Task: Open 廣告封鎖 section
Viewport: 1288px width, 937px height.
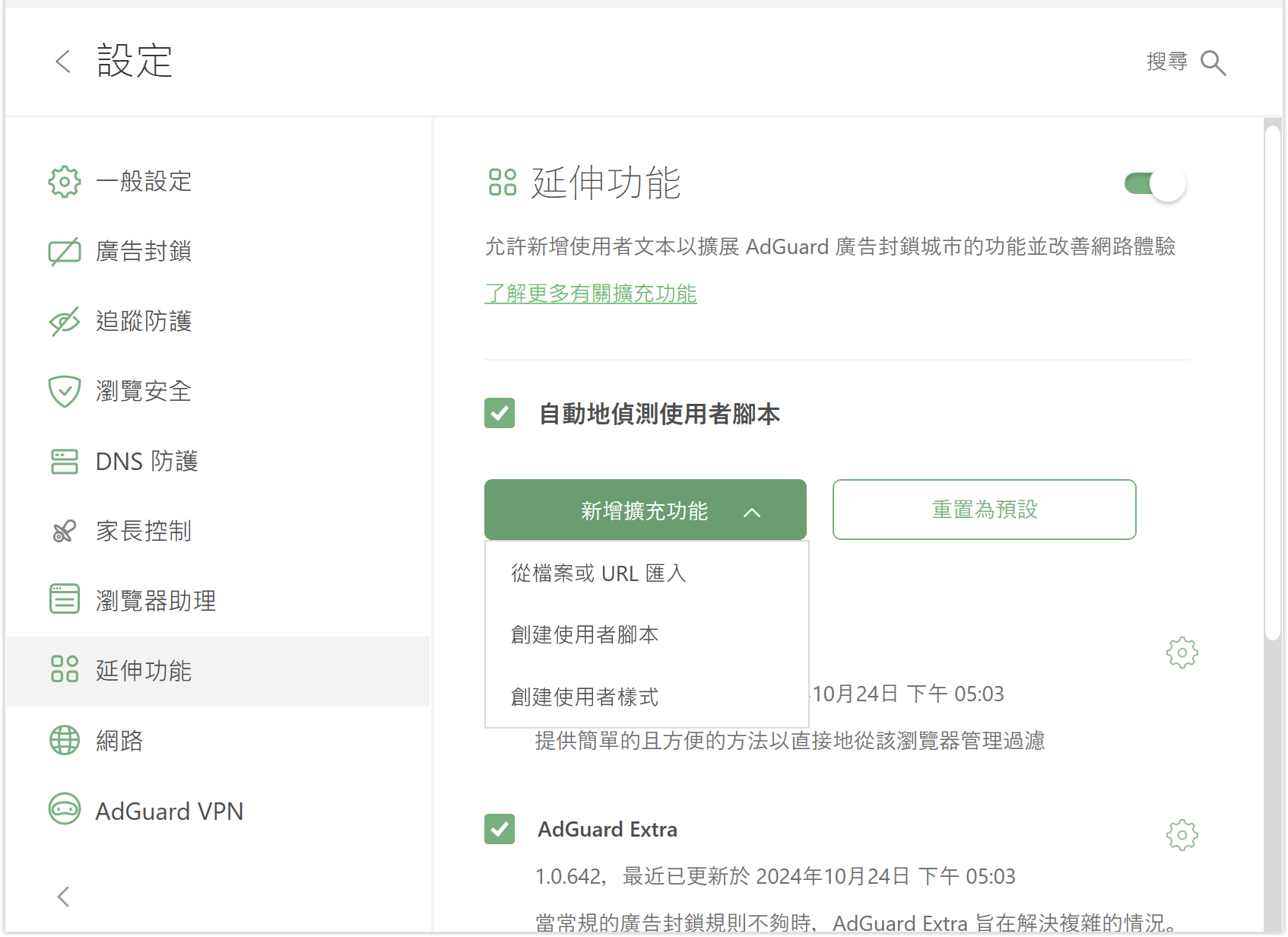Action: click(218, 252)
